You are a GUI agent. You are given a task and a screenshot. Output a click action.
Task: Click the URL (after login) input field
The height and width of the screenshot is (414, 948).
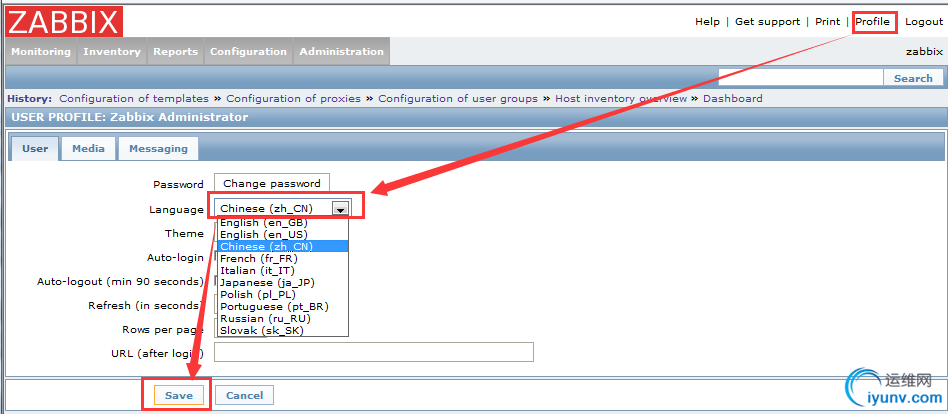374,352
